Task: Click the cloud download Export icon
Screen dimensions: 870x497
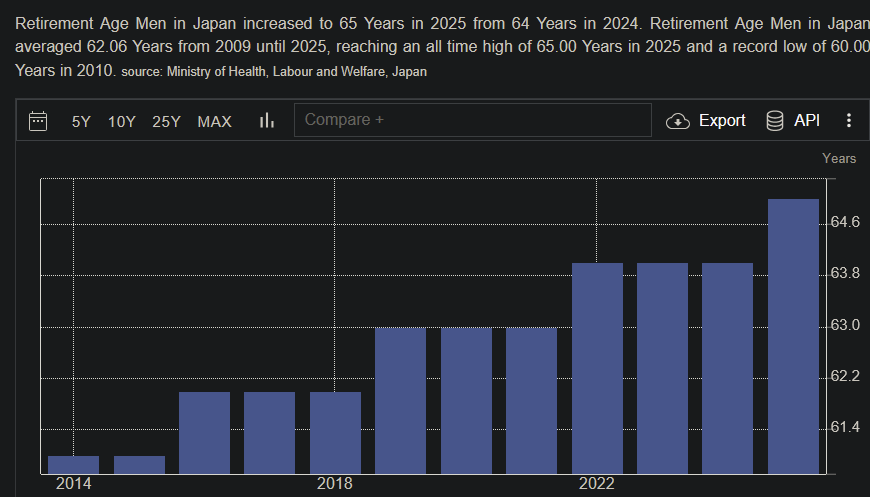Action: pos(677,121)
